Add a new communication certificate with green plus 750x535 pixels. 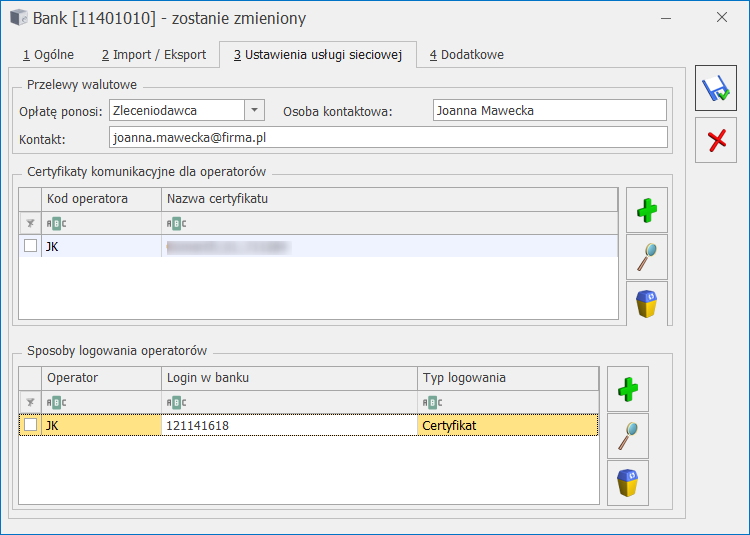647,210
